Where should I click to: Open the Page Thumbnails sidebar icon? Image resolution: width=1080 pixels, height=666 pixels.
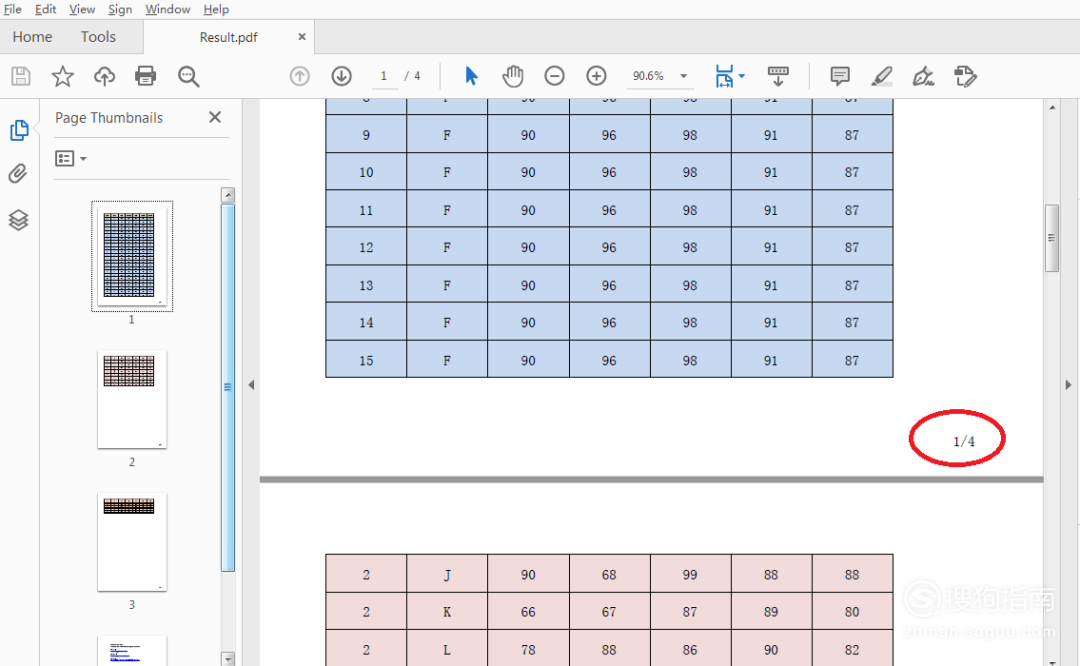[x=19, y=130]
